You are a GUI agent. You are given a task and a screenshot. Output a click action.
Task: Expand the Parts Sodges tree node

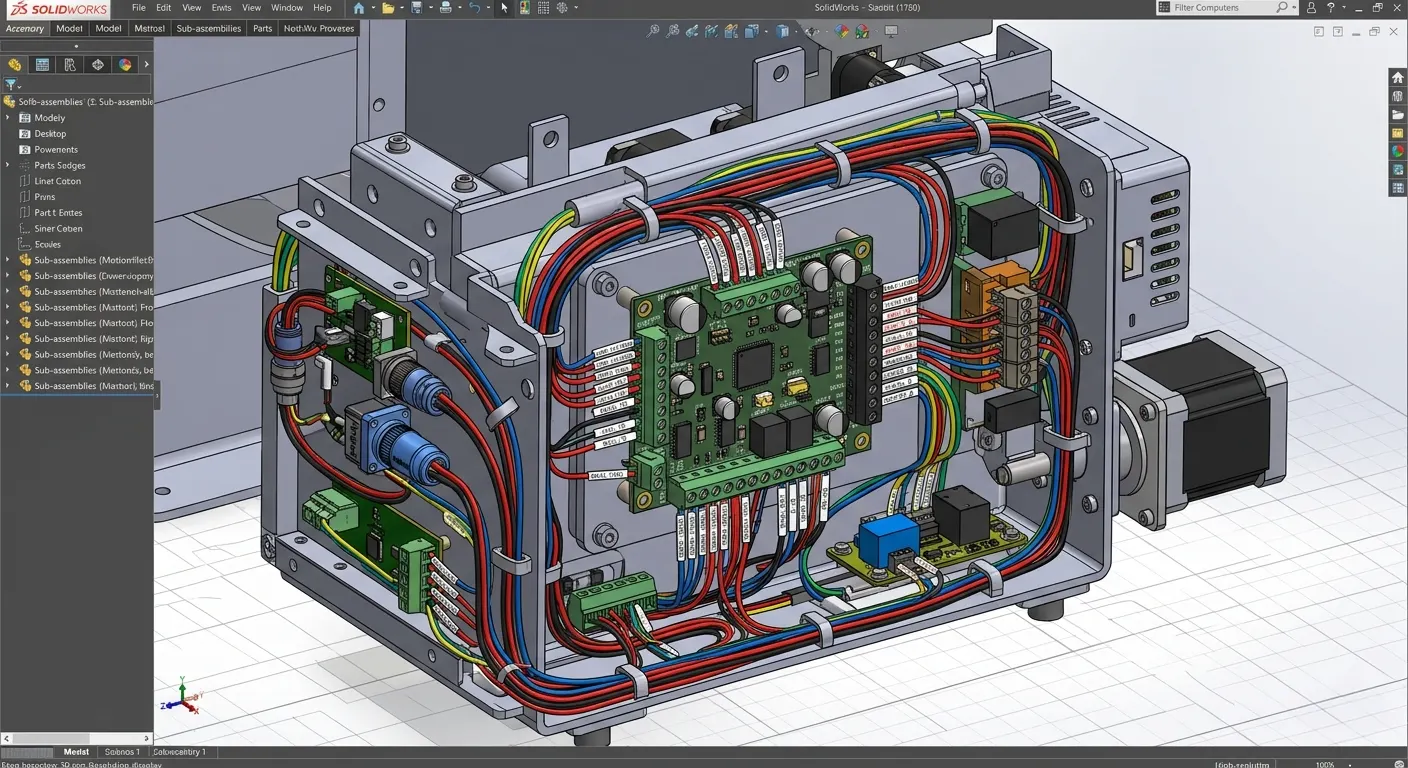click(8, 165)
